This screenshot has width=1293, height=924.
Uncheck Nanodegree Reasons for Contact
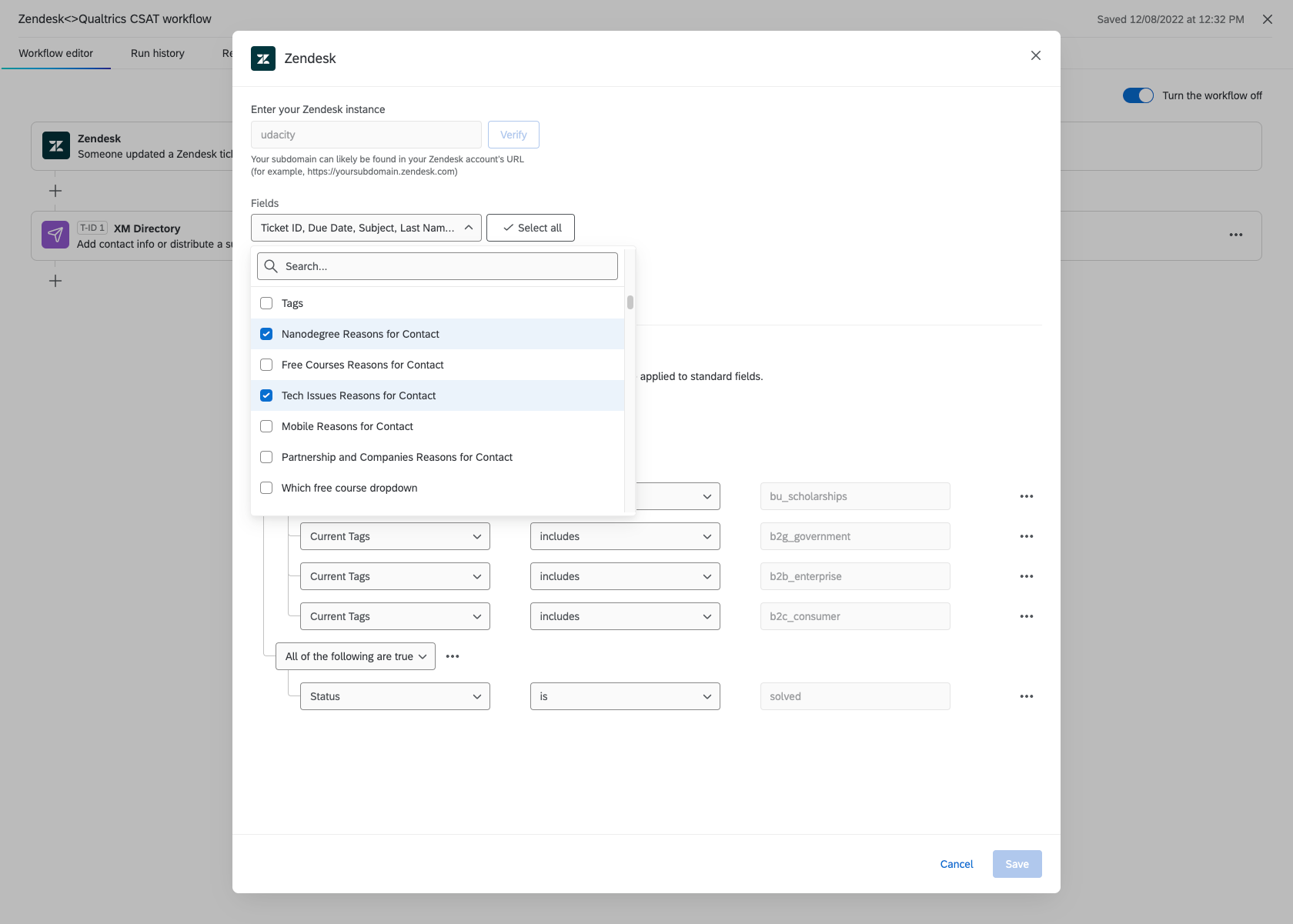click(266, 334)
